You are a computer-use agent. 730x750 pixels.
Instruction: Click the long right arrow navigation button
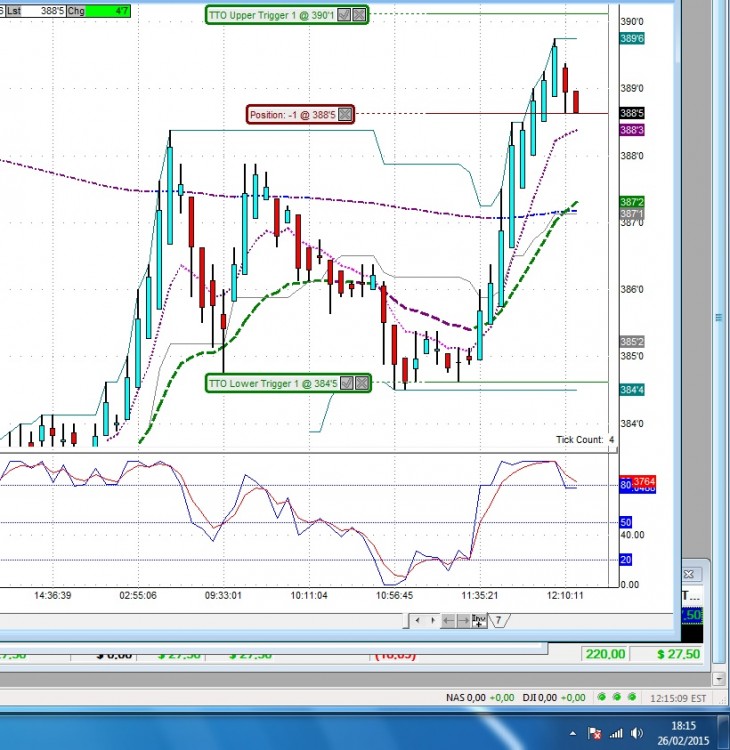coord(463,621)
